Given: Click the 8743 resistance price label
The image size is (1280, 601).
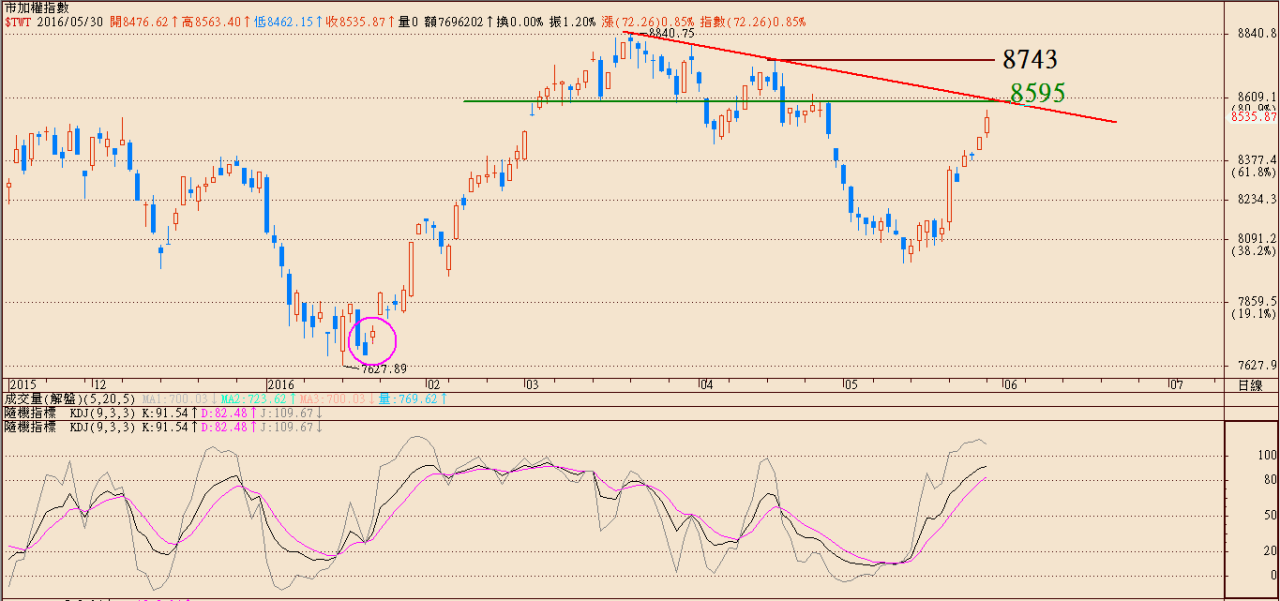Looking at the screenshot, I should [1029, 60].
